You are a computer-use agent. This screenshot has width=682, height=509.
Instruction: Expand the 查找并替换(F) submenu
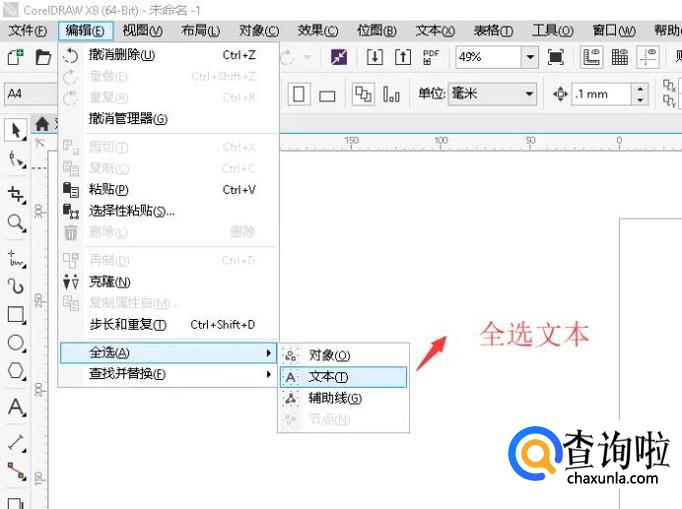pos(168,374)
